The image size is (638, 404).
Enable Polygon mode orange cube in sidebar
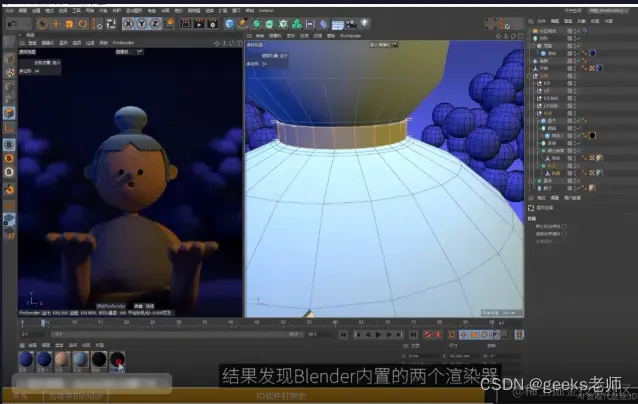pos(9,113)
